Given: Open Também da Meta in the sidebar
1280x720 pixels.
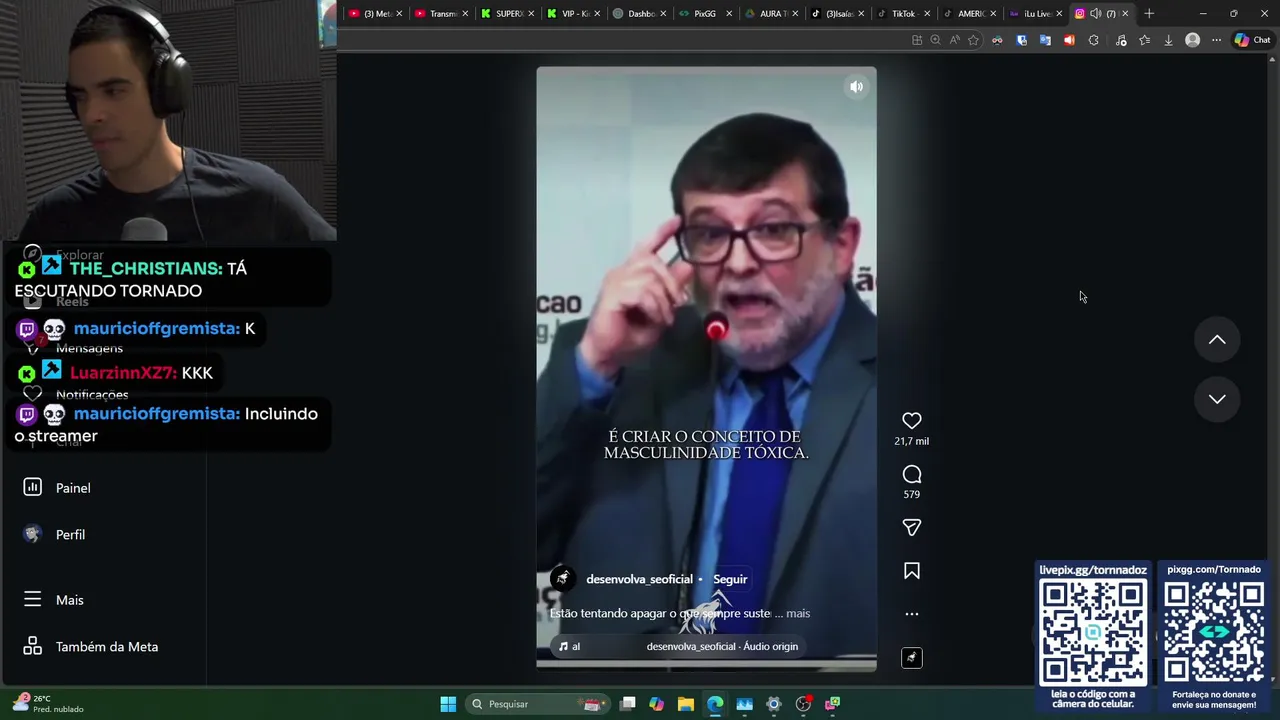Looking at the screenshot, I should [x=107, y=647].
